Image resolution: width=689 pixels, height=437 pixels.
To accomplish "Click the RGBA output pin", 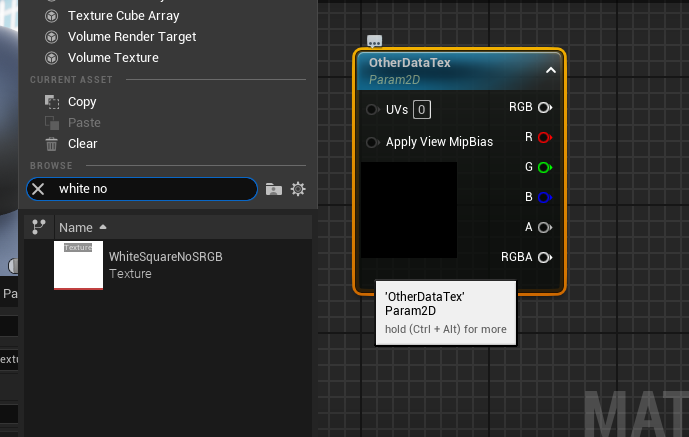I will (545, 257).
